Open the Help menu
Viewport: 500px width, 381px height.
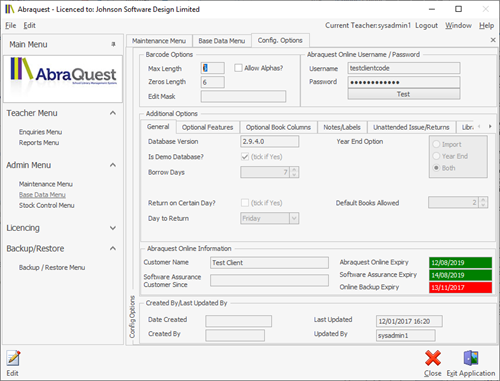pyautogui.click(x=486, y=25)
